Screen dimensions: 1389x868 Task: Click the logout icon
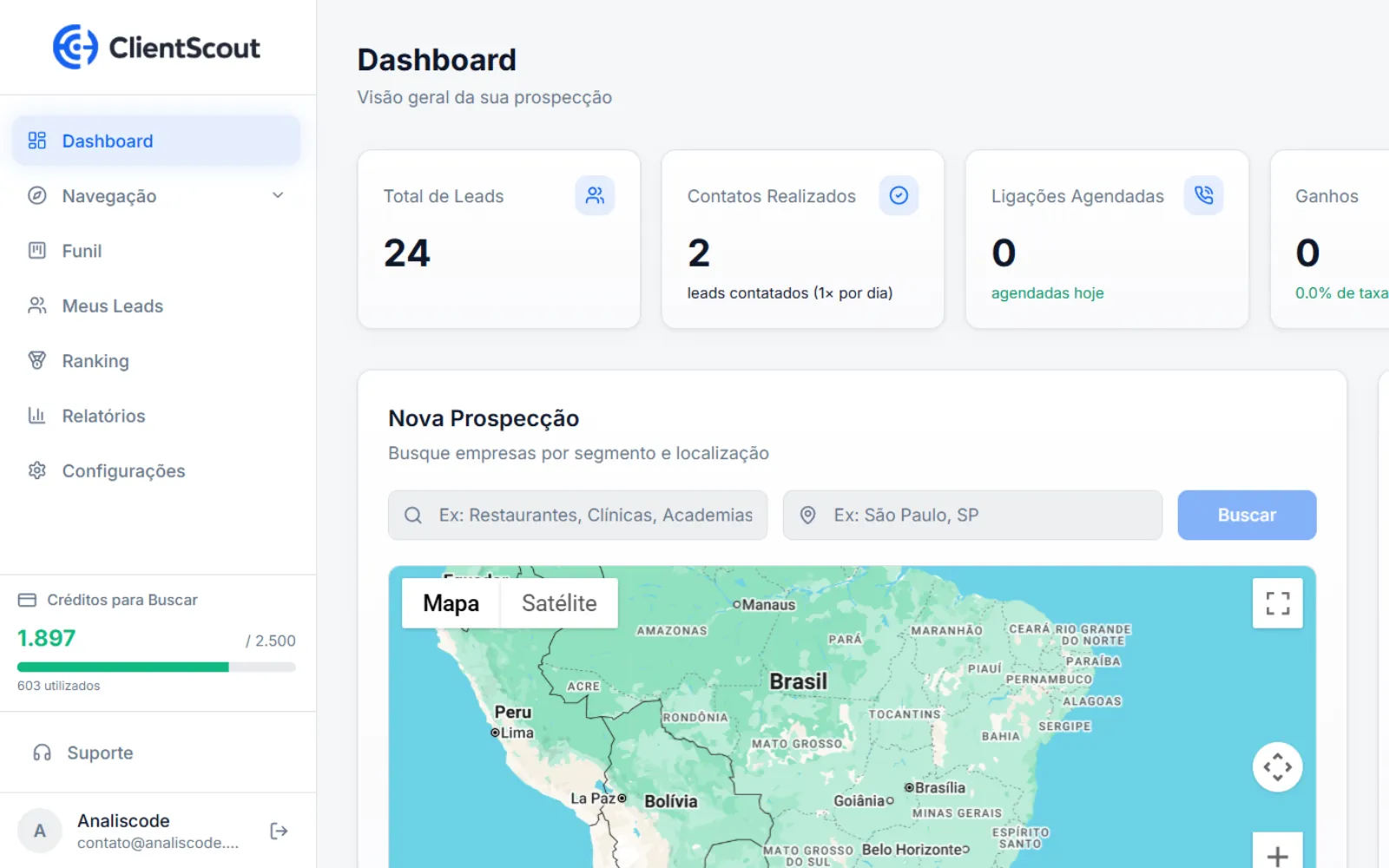coord(279,831)
